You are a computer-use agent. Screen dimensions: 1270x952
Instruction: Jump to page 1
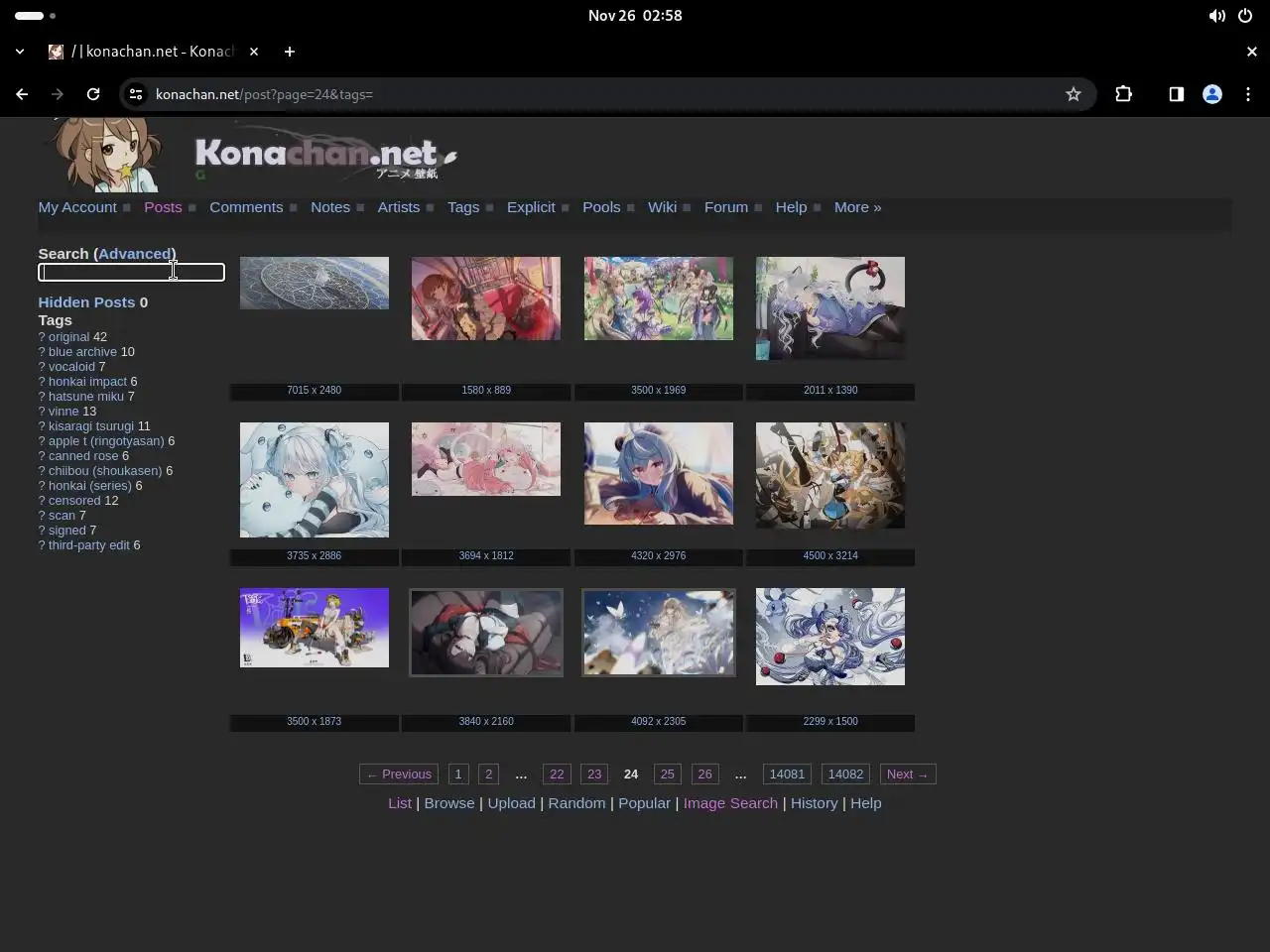point(457,774)
